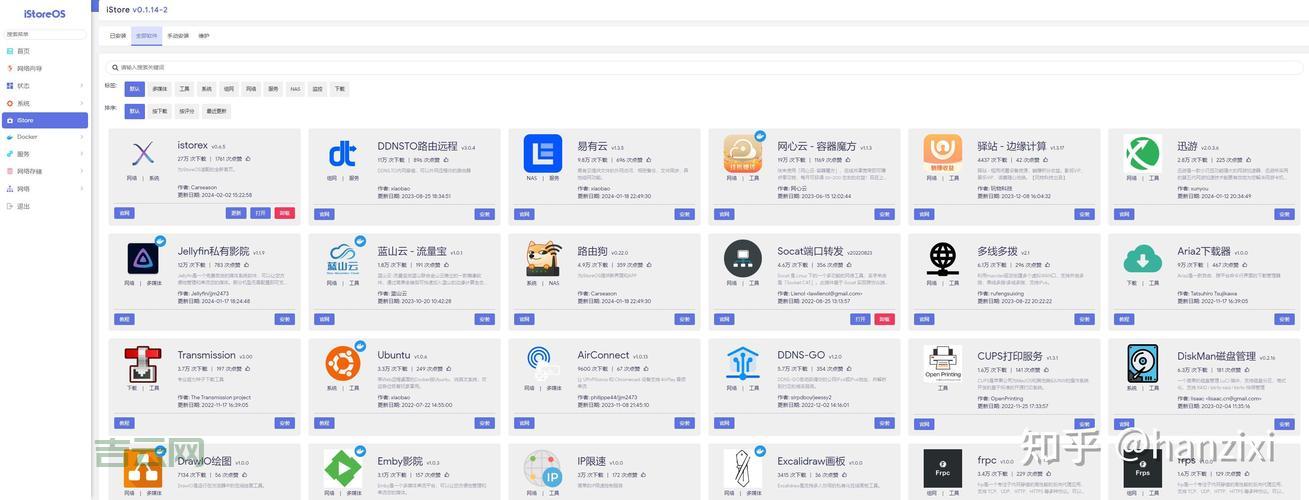The height and width of the screenshot is (500, 1309).
Task: Click the 路由狗 dog icon
Action: click(x=543, y=258)
